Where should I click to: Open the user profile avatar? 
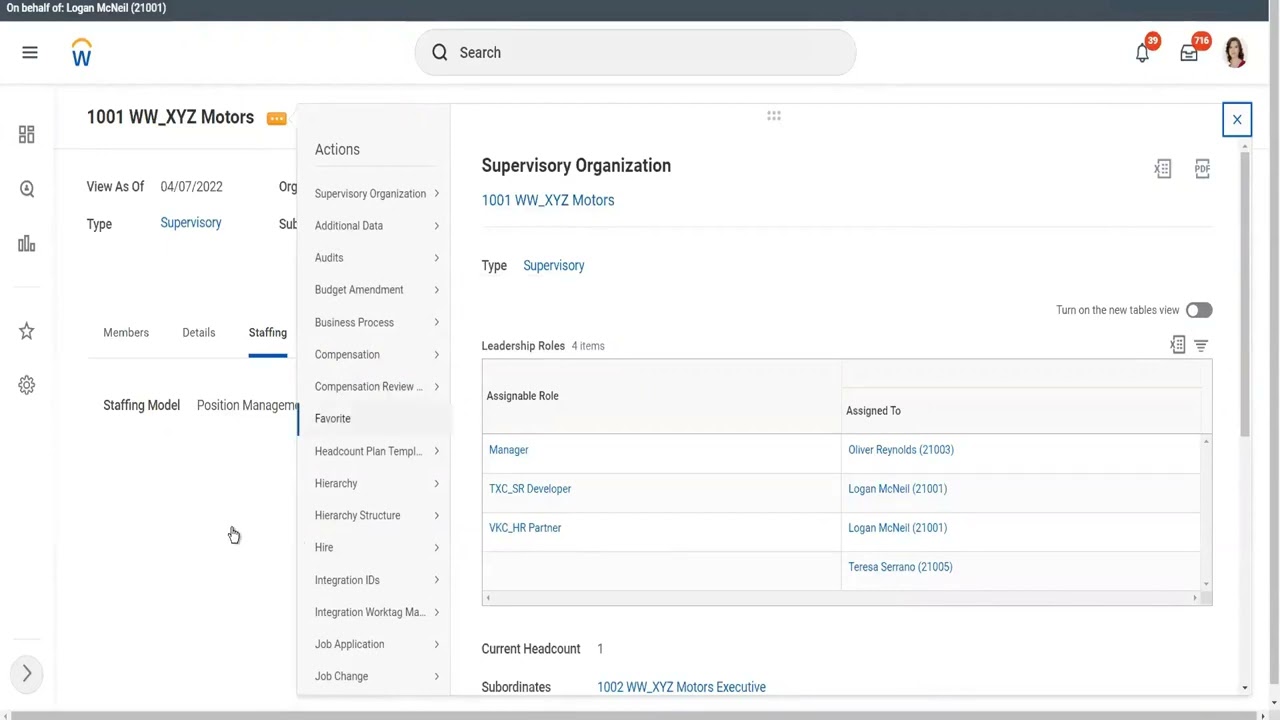(x=1235, y=52)
